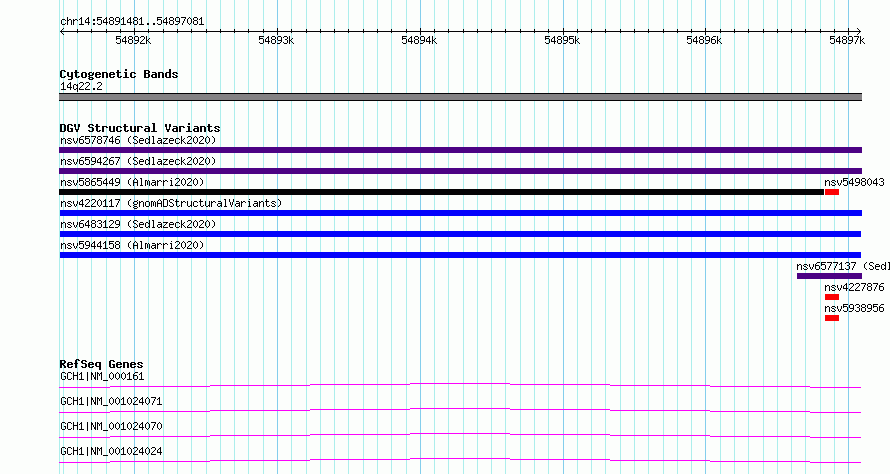Click the 54894k ruler tick label
The width and height of the screenshot is (890, 474).
coord(419,40)
